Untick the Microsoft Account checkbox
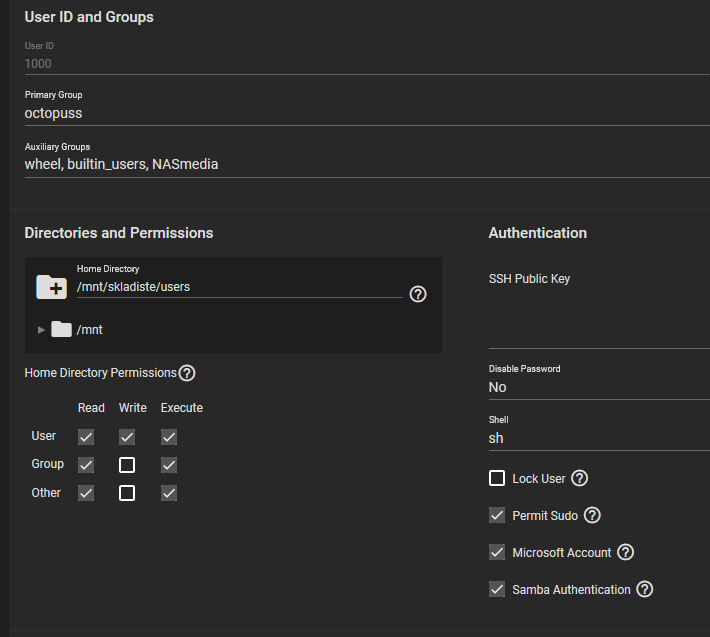 click(x=497, y=552)
